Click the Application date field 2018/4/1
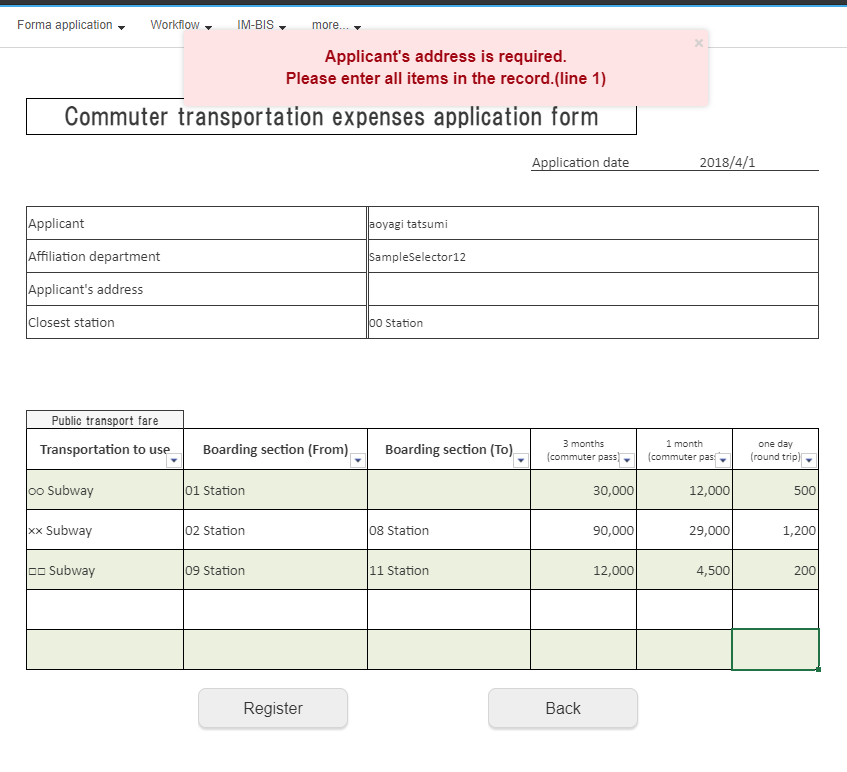Screen dimensions: 847x772 pyautogui.click(x=727, y=163)
